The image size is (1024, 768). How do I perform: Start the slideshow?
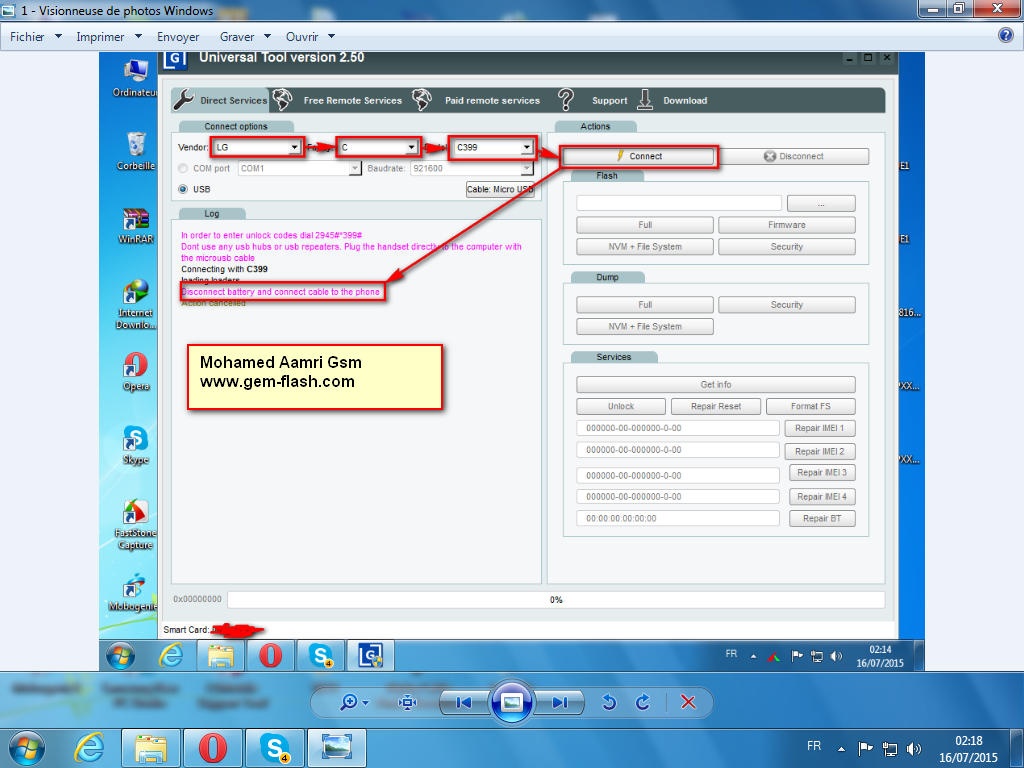click(x=511, y=703)
